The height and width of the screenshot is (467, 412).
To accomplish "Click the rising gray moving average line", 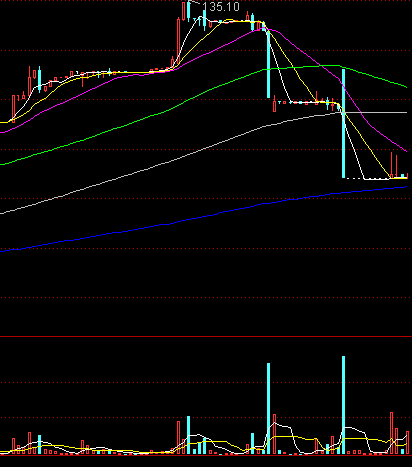I will pyautogui.click(x=167, y=162).
